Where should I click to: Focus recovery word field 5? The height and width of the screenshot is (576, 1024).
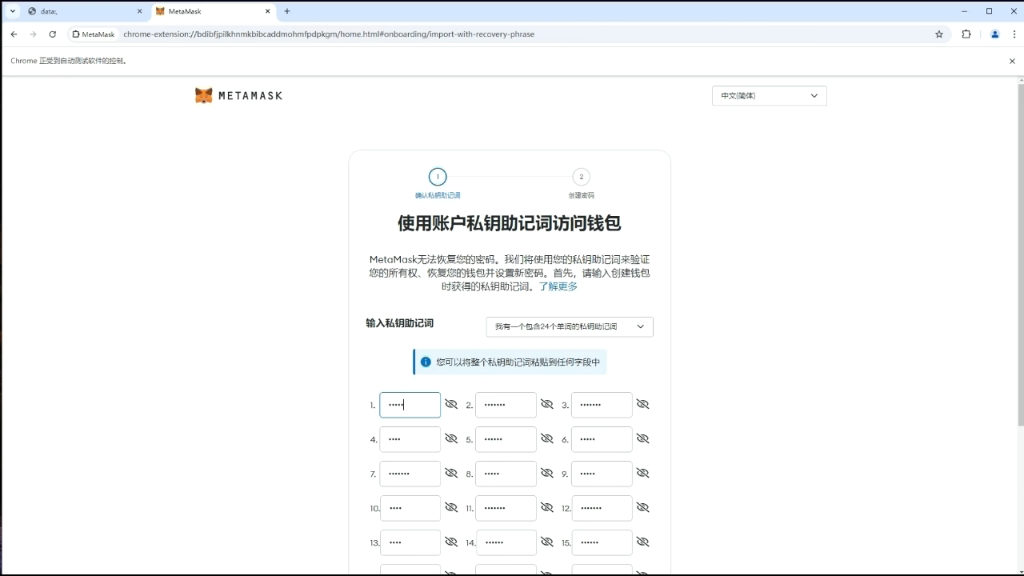(x=505, y=440)
